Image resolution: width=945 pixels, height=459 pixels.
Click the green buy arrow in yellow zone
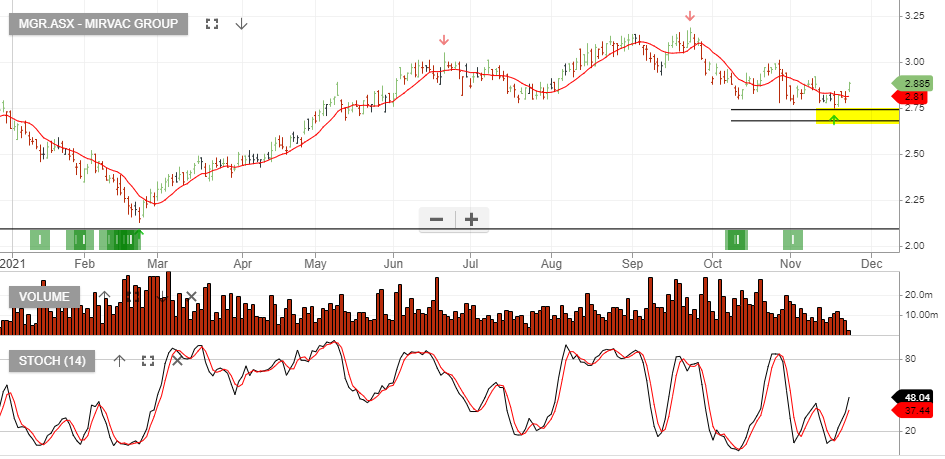click(x=833, y=119)
